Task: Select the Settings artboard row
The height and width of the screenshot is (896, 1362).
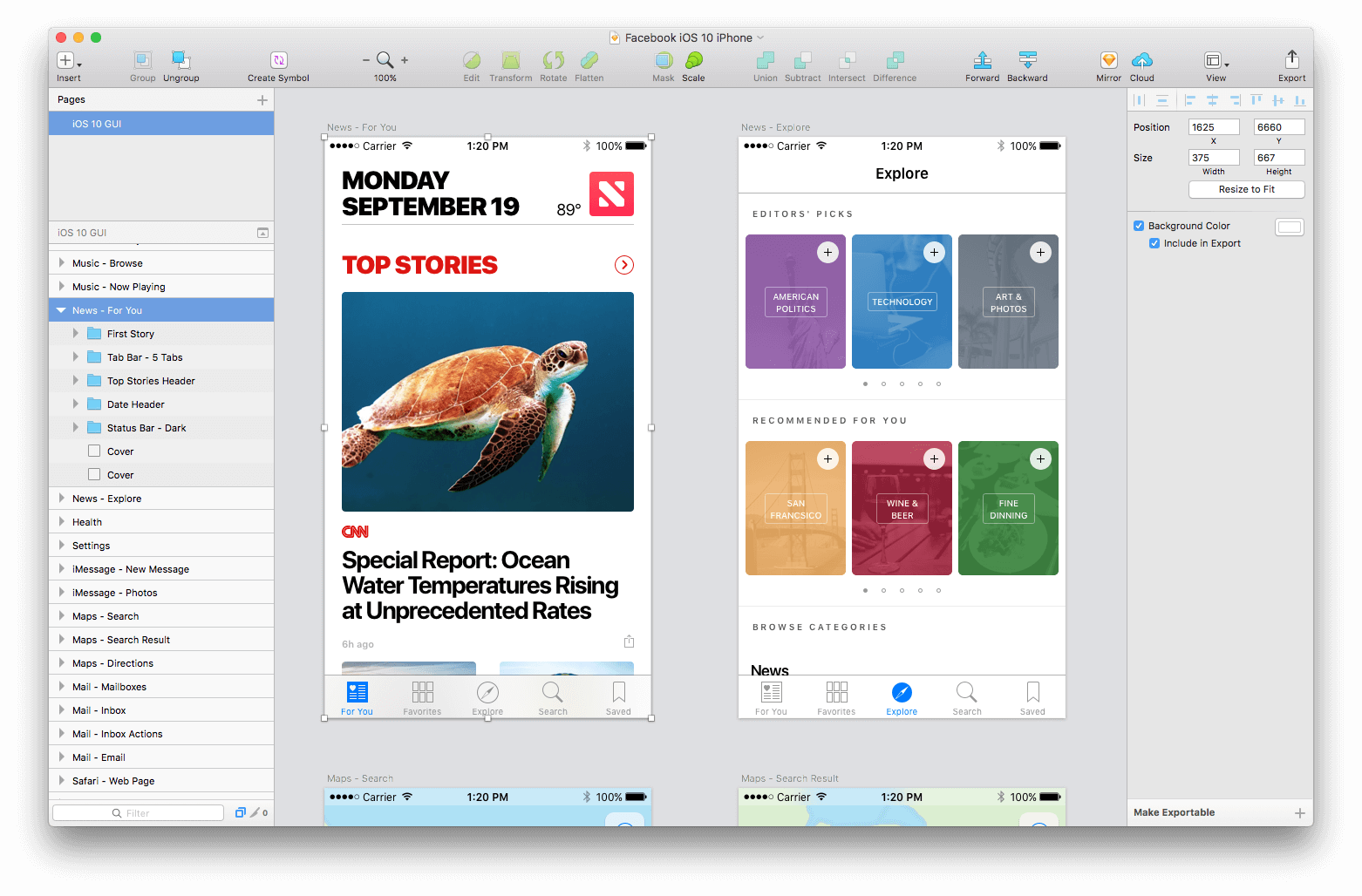Action: (161, 546)
